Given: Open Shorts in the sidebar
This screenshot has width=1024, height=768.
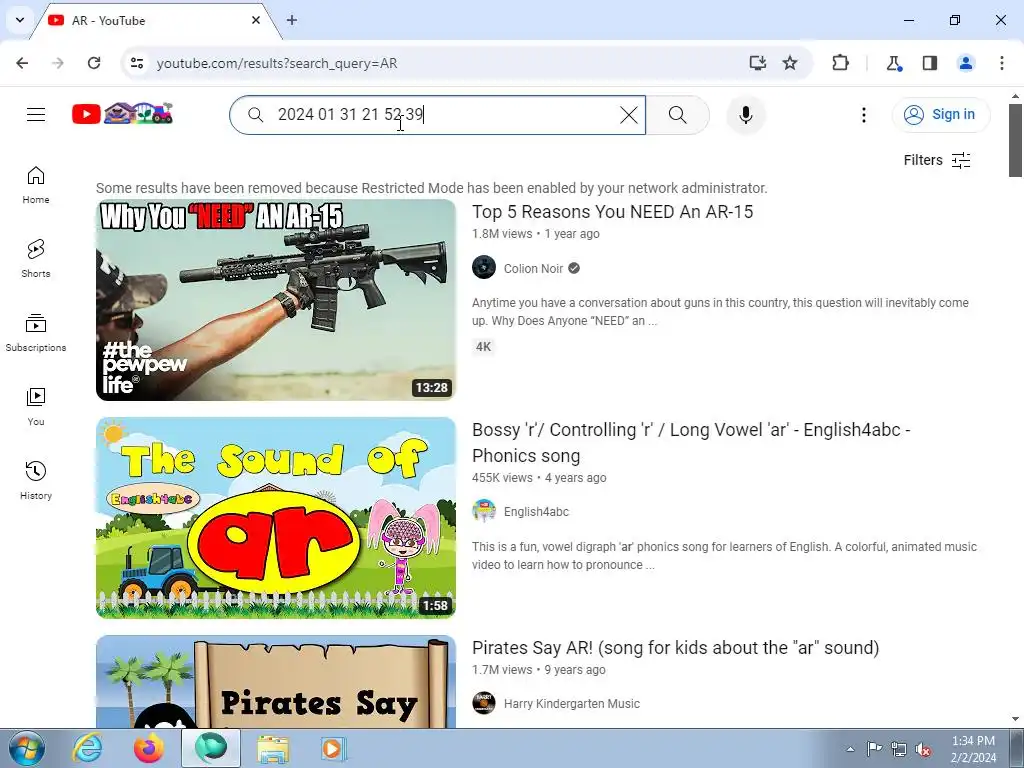Looking at the screenshot, I should point(36,259).
